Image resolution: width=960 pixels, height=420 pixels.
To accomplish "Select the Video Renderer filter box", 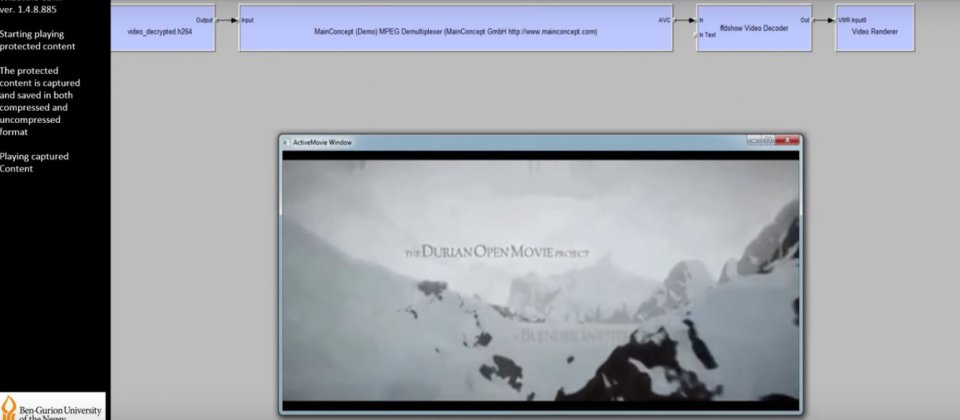I will pos(875,28).
